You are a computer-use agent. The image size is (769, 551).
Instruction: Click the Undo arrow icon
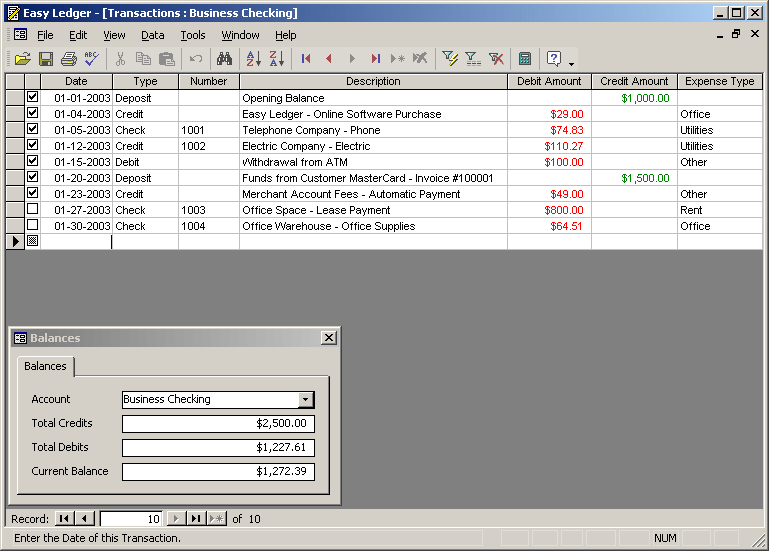pyautogui.click(x=196, y=59)
